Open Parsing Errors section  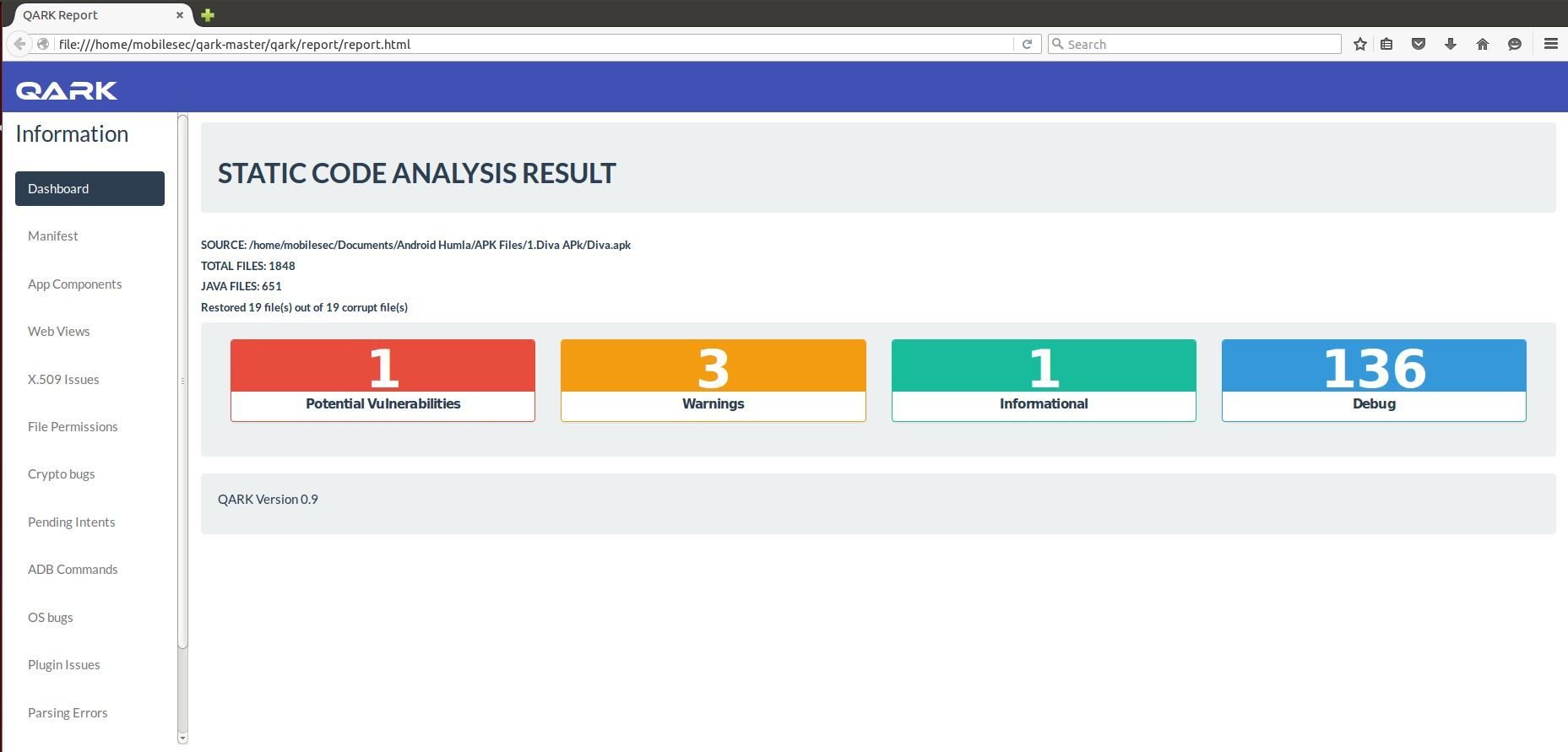tap(68, 713)
